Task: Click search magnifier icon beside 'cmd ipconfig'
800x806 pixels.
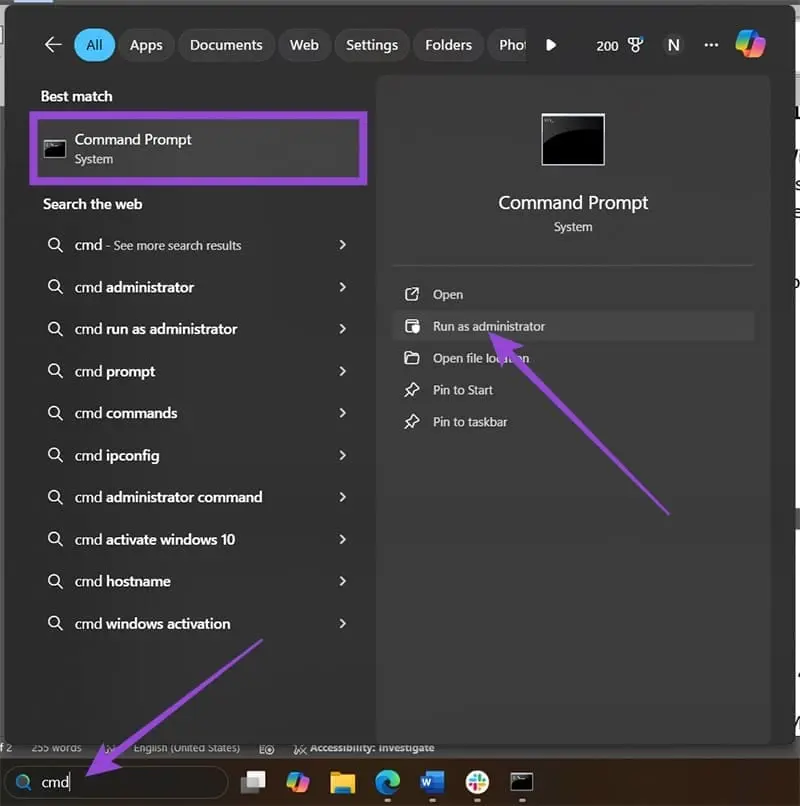Action: click(x=55, y=455)
